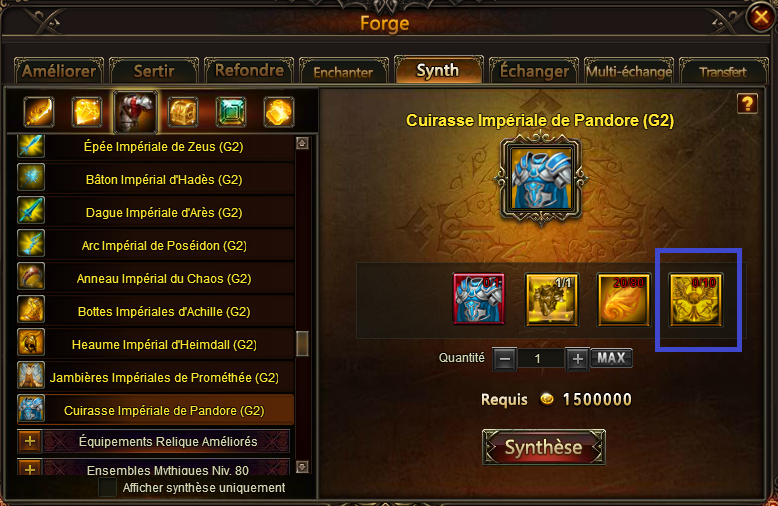Open the question mark help icon
The image size is (778, 506).
coord(747,104)
